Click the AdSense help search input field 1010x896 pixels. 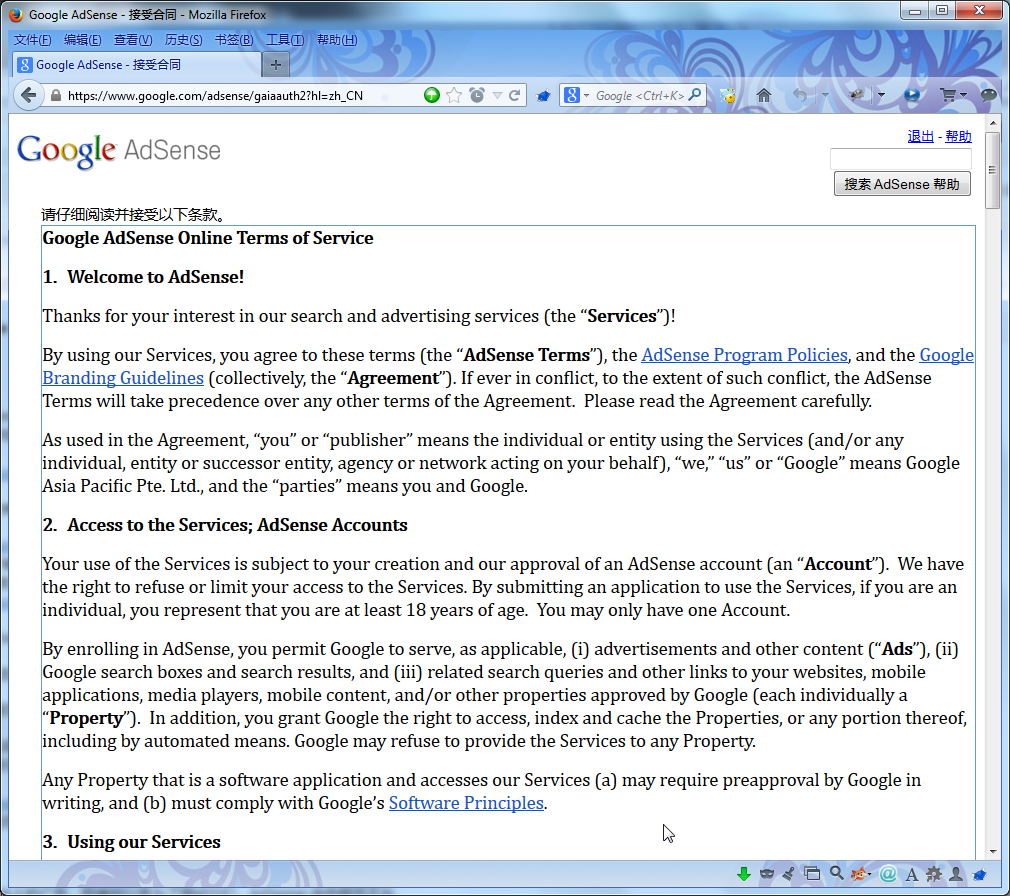tap(900, 158)
